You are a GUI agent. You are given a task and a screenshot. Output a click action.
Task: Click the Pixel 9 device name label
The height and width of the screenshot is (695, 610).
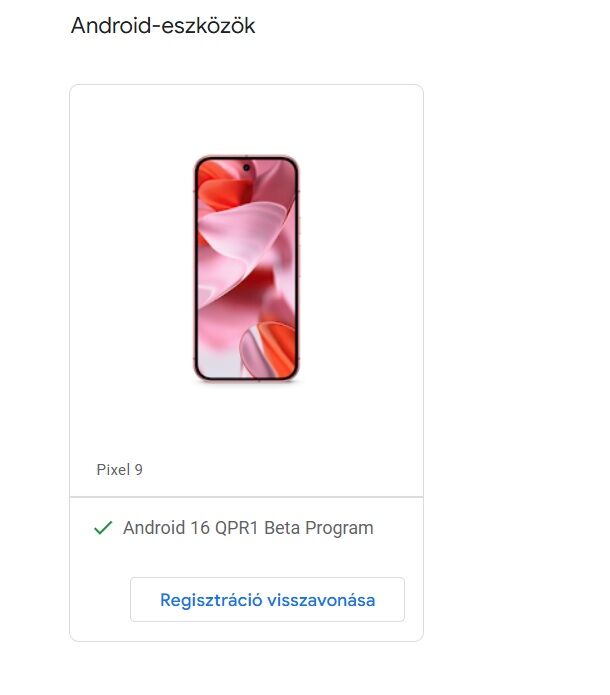click(120, 469)
